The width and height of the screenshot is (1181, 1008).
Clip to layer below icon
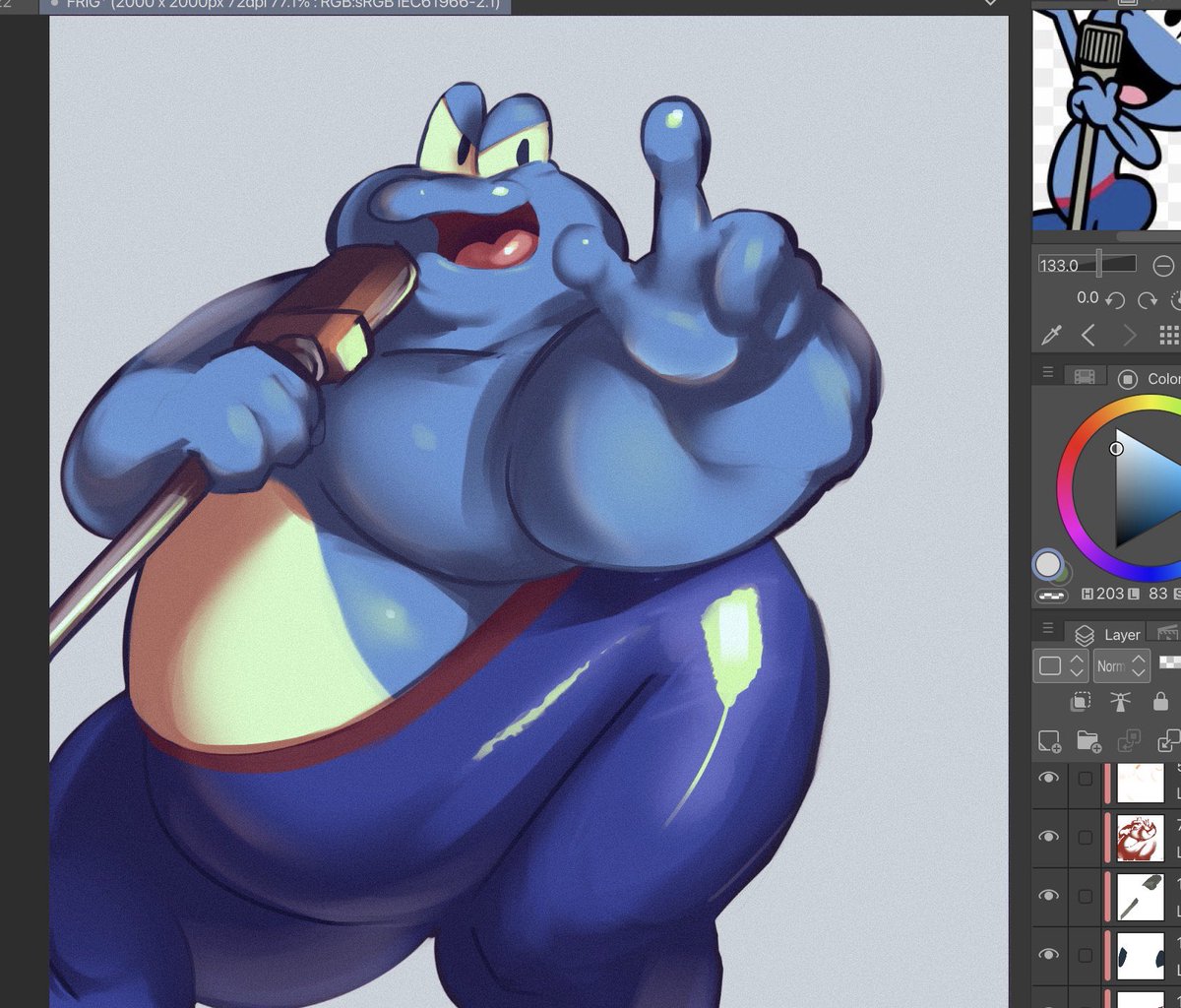point(1081,701)
